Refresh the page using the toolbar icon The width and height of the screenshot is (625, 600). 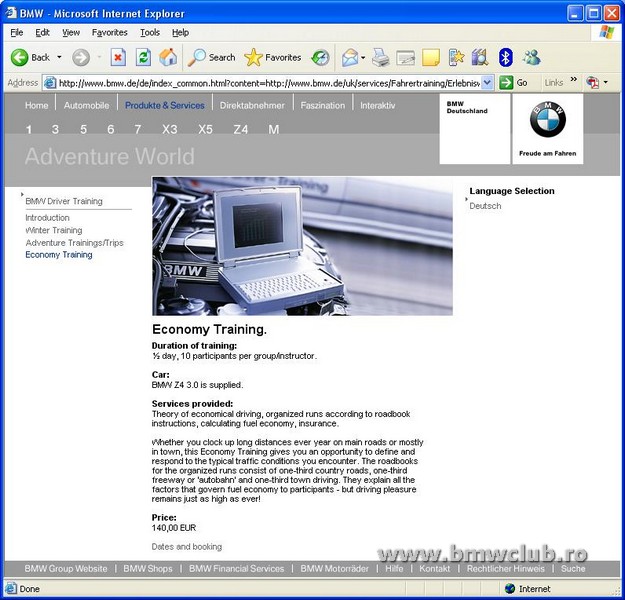[x=143, y=57]
